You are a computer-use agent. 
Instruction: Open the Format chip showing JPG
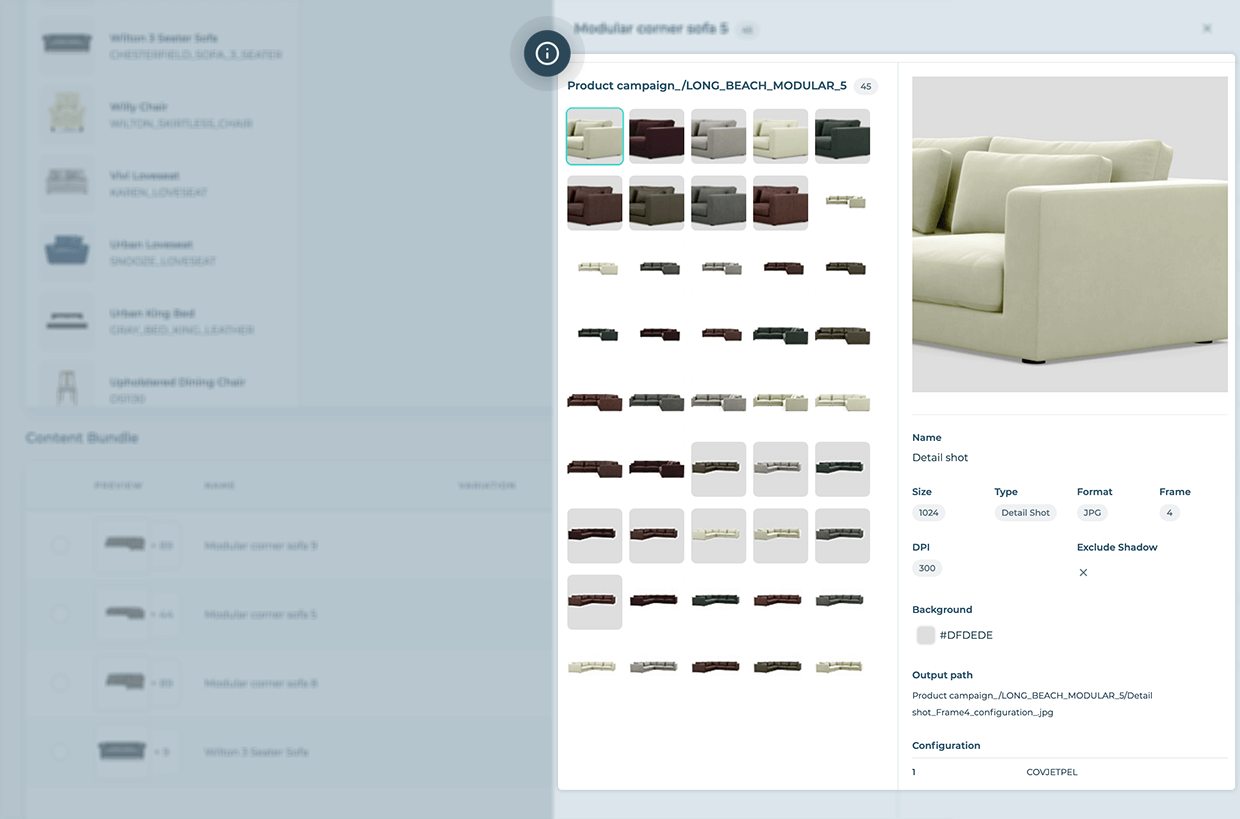[1091, 512]
